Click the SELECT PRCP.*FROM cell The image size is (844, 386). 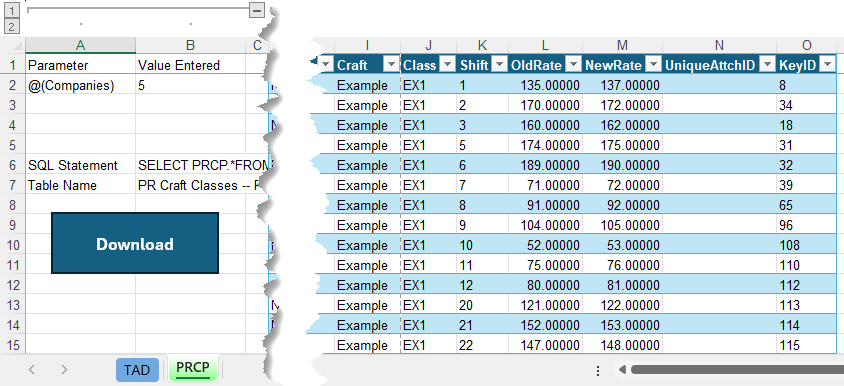pyautogui.click(x=190, y=165)
